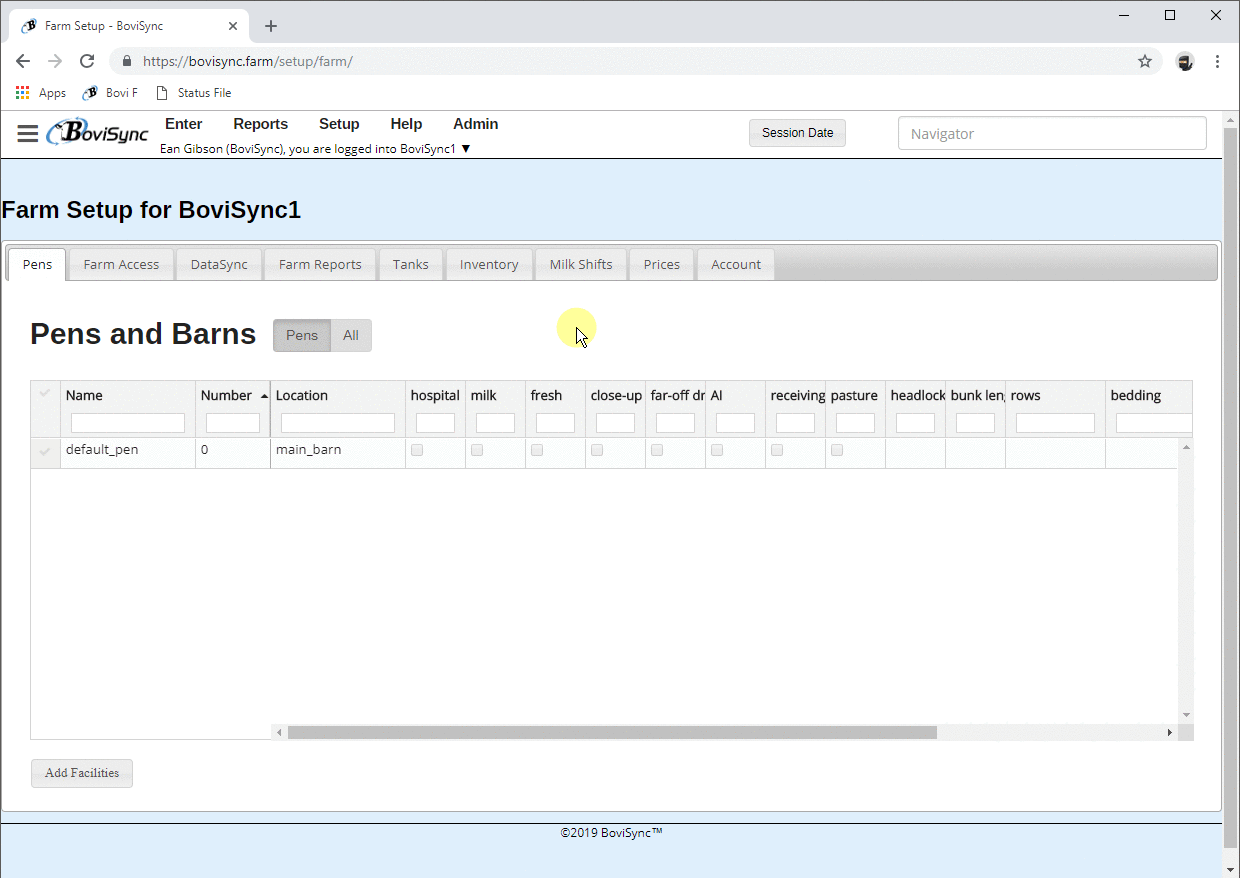The image size is (1240, 878).
Task: Click the Add Facilities button
Action: tap(82, 773)
